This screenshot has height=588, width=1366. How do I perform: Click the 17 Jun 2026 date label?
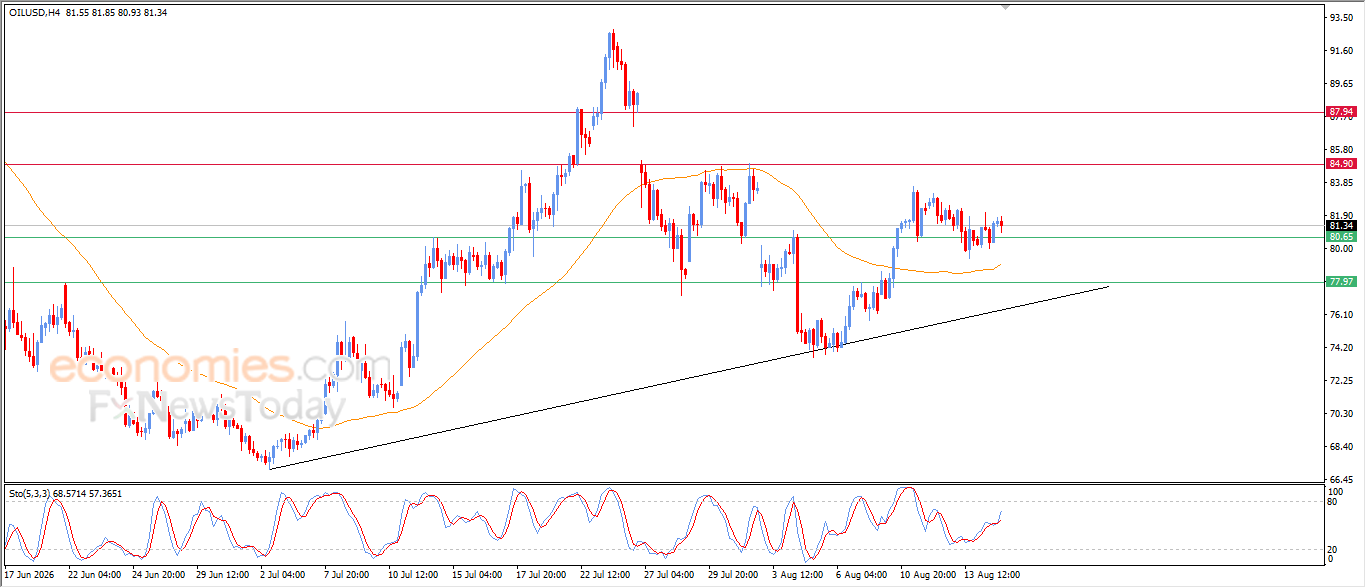coord(30,575)
